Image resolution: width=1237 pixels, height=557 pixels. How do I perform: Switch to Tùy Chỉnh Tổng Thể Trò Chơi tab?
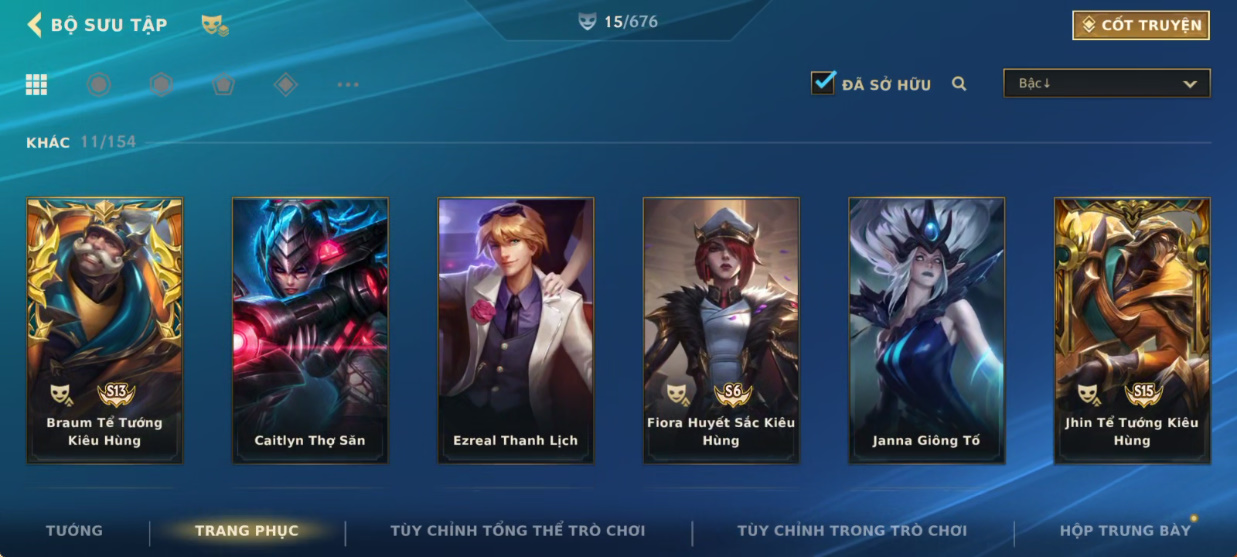518,530
